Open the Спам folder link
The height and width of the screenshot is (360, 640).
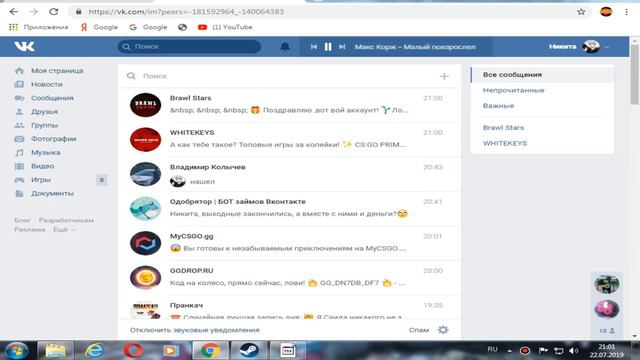pos(418,330)
